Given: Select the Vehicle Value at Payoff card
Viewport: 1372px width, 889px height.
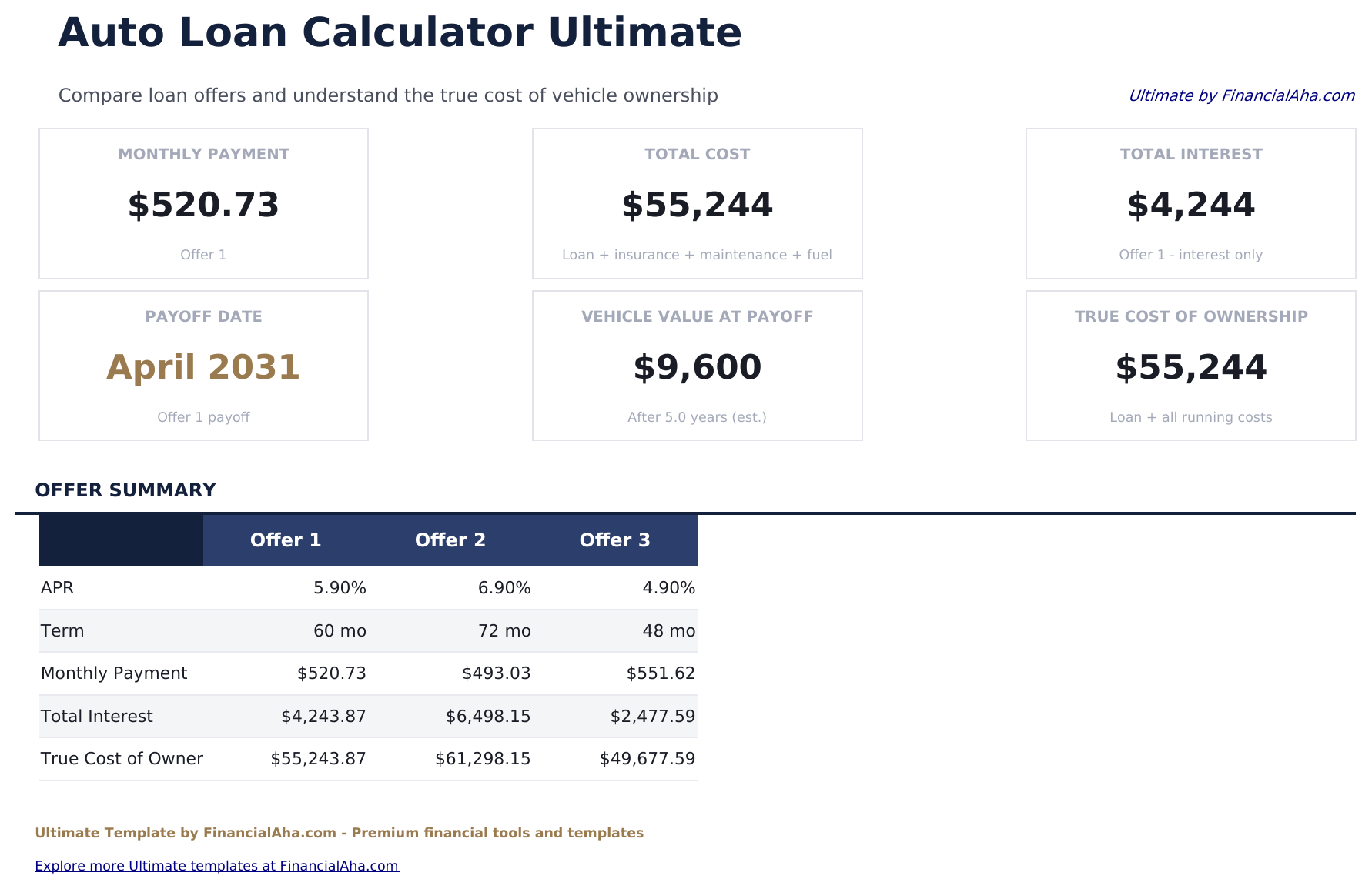Looking at the screenshot, I should [x=697, y=366].
